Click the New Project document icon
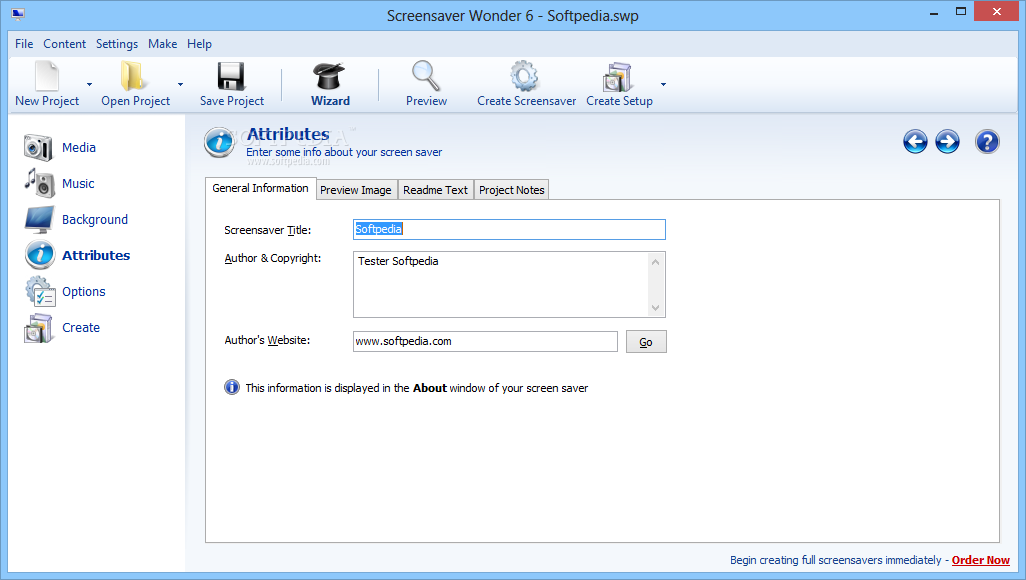The image size is (1026, 580). click(x=47, y=76)
